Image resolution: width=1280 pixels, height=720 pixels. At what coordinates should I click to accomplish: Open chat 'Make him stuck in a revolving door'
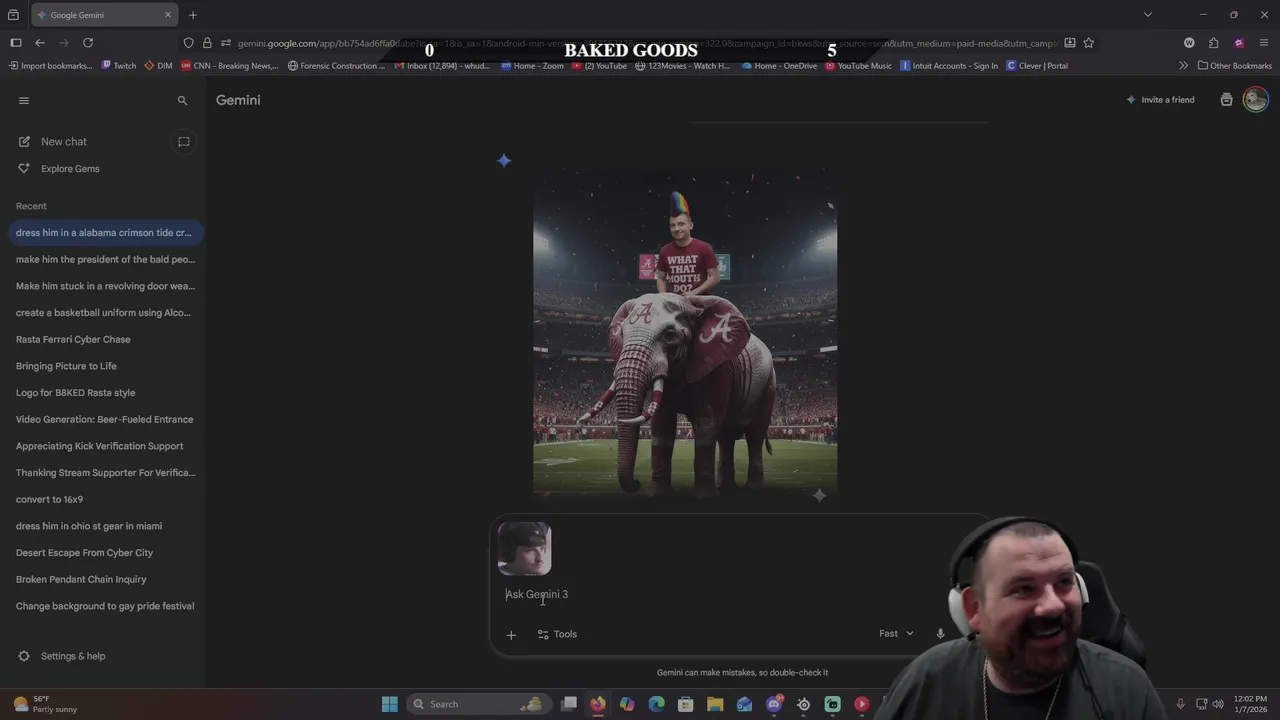[104, 286]
